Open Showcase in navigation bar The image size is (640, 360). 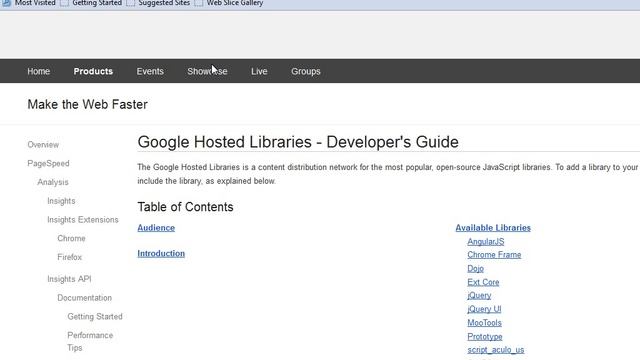tap(207, 71)
